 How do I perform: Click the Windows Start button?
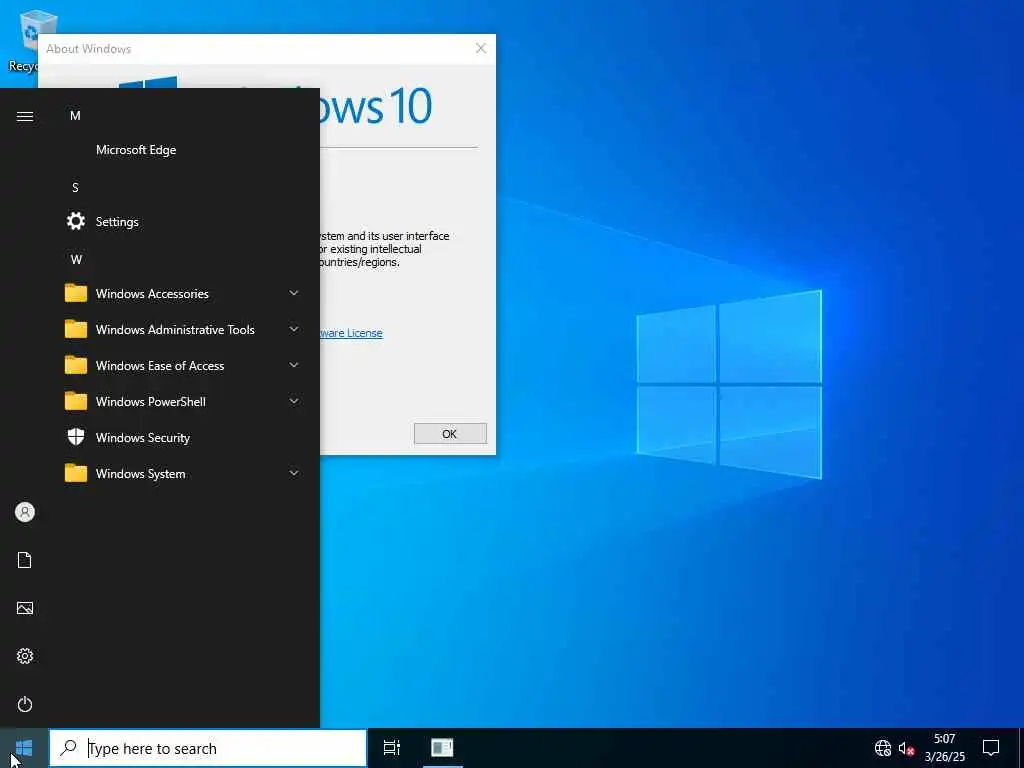[x=24, y=748]
